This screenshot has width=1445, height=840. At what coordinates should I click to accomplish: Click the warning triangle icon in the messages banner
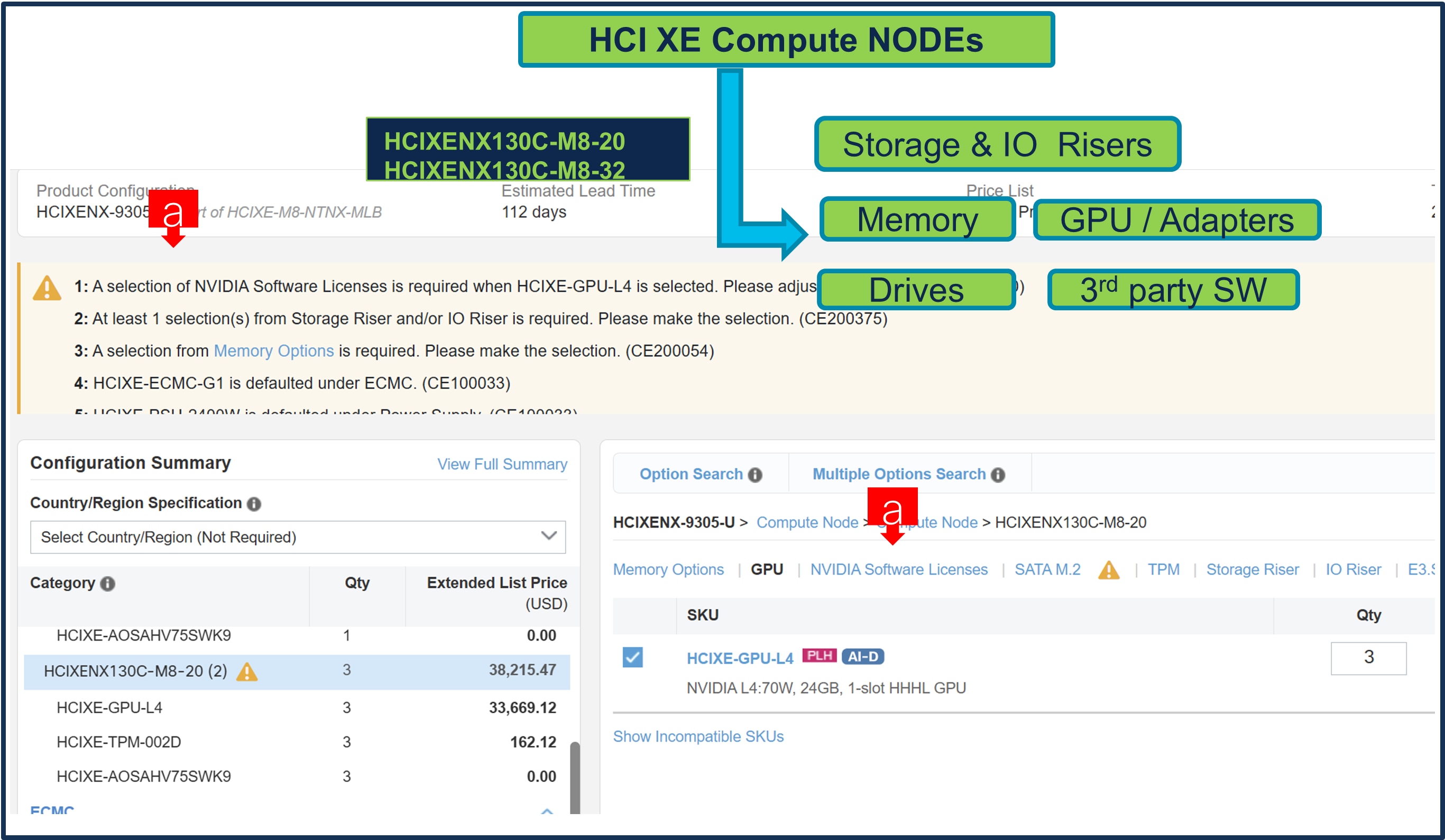click(47, 289)
